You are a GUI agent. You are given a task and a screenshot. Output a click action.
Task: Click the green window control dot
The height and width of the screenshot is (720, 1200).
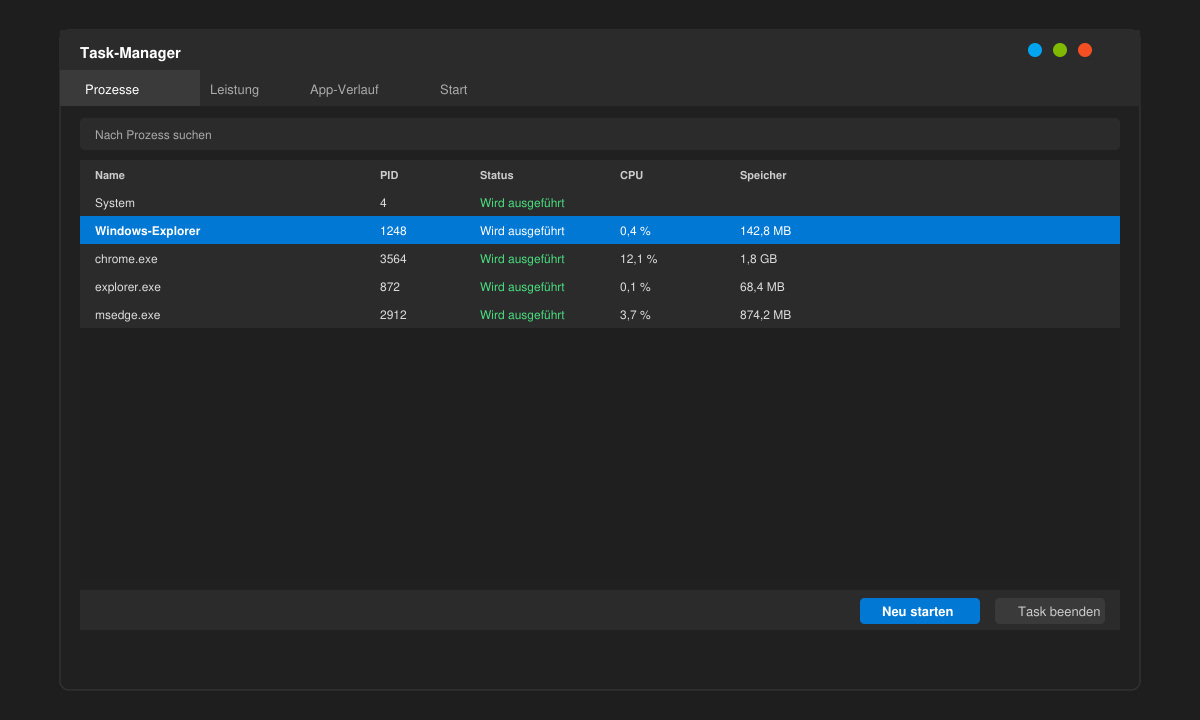pos(1060,50)
